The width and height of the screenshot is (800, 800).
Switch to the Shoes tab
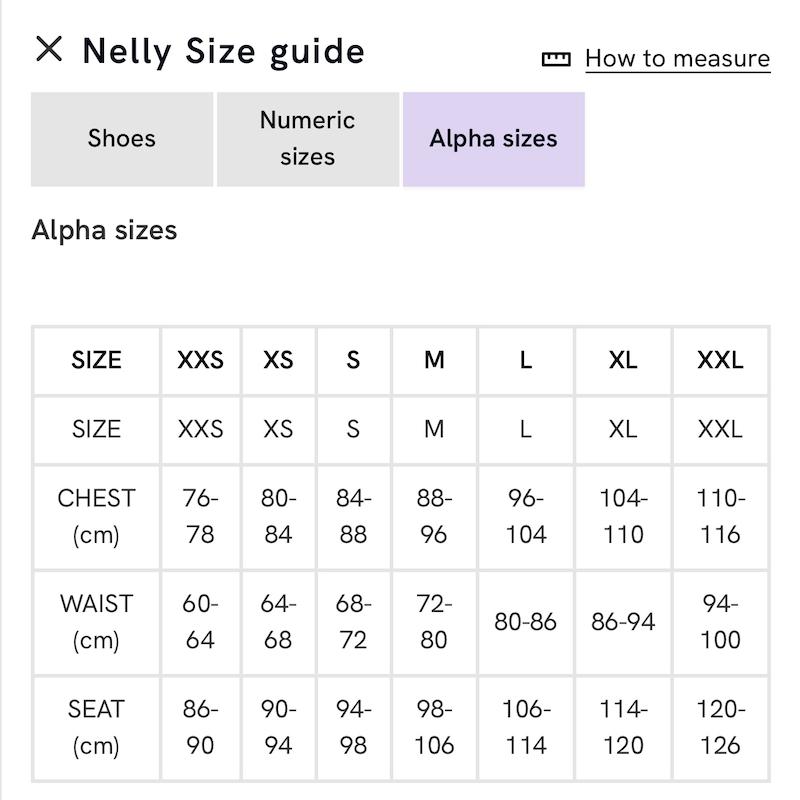[122, 139]
